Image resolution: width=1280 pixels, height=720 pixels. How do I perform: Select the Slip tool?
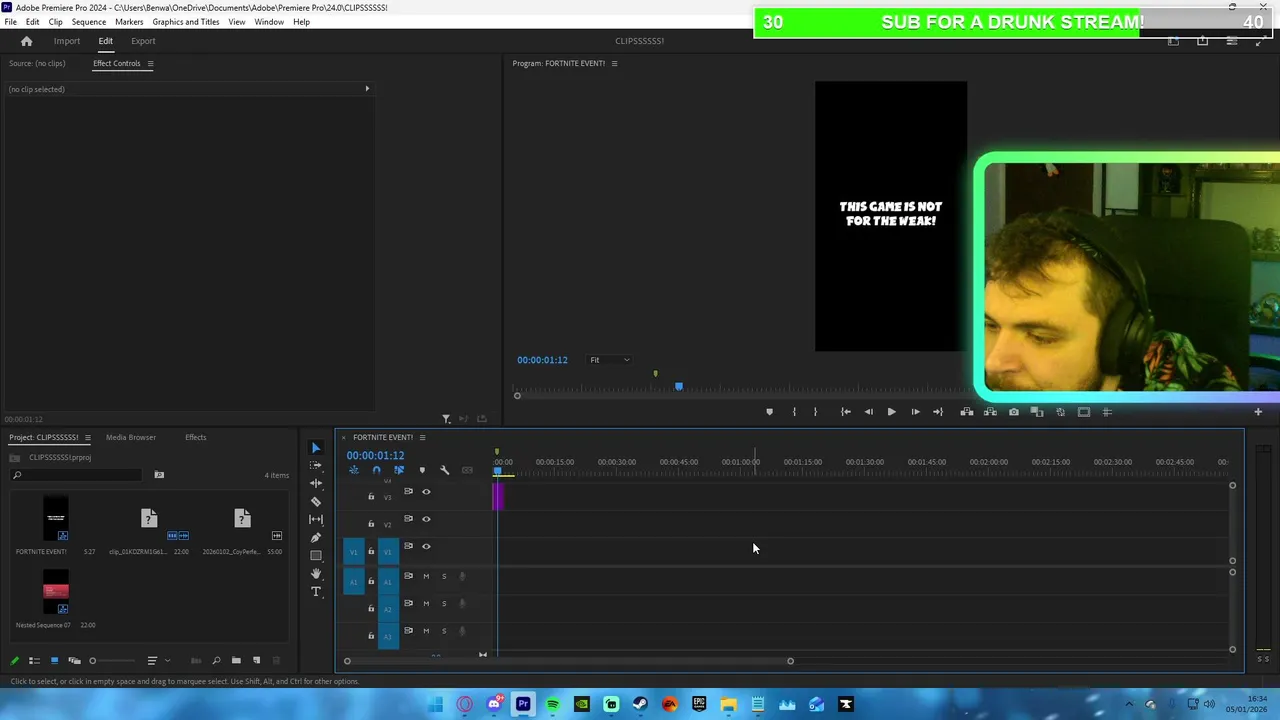point(316,519)
